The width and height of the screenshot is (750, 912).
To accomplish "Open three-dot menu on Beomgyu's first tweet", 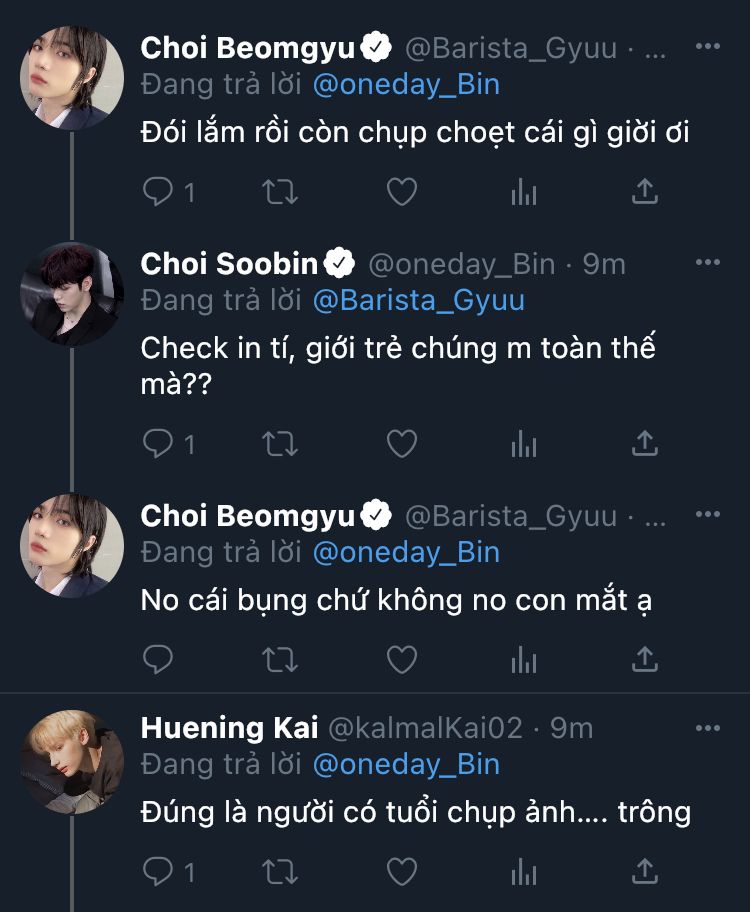I will click(707, 46).
